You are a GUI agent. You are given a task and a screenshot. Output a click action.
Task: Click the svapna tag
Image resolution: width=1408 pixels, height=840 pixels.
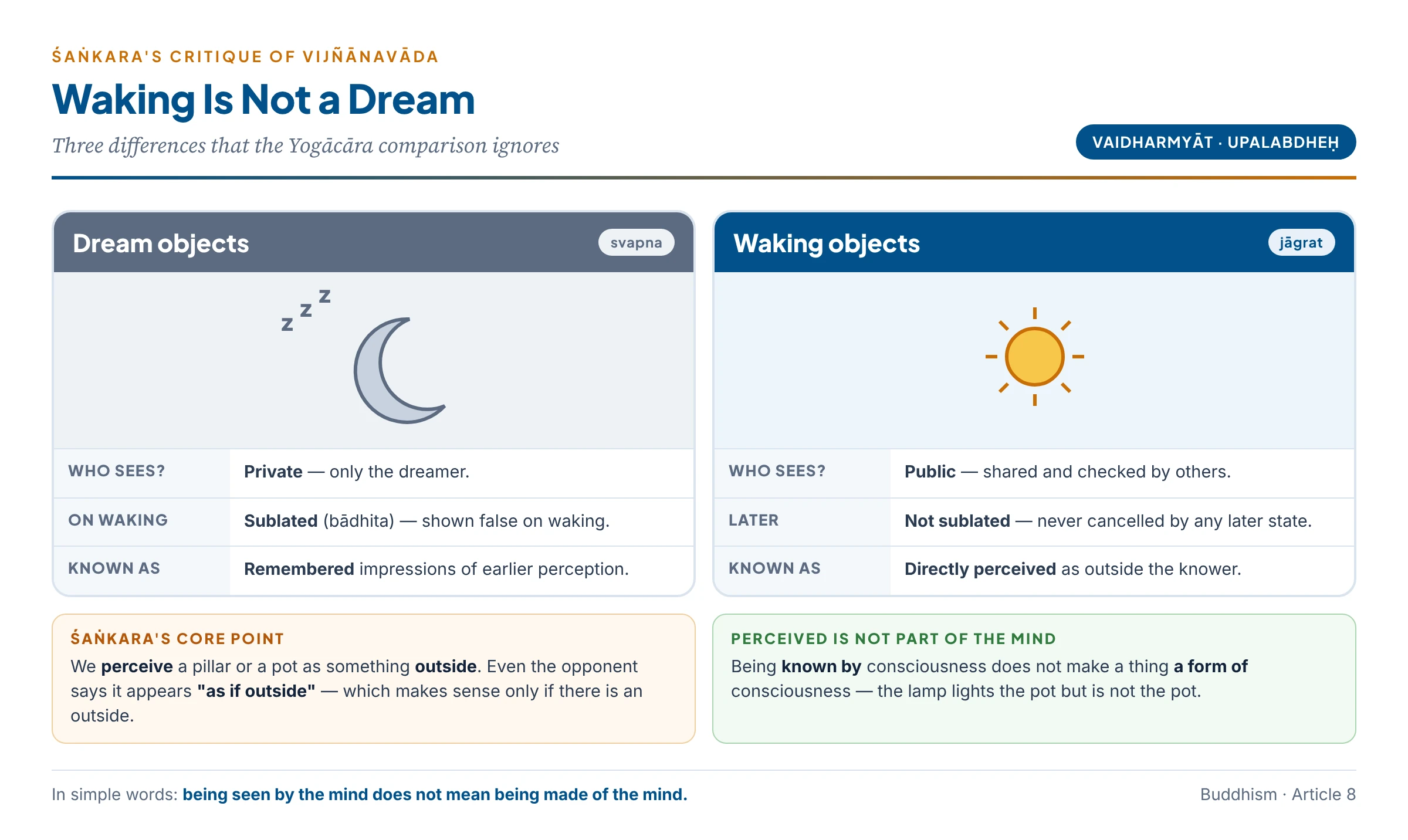click(636, 242)
